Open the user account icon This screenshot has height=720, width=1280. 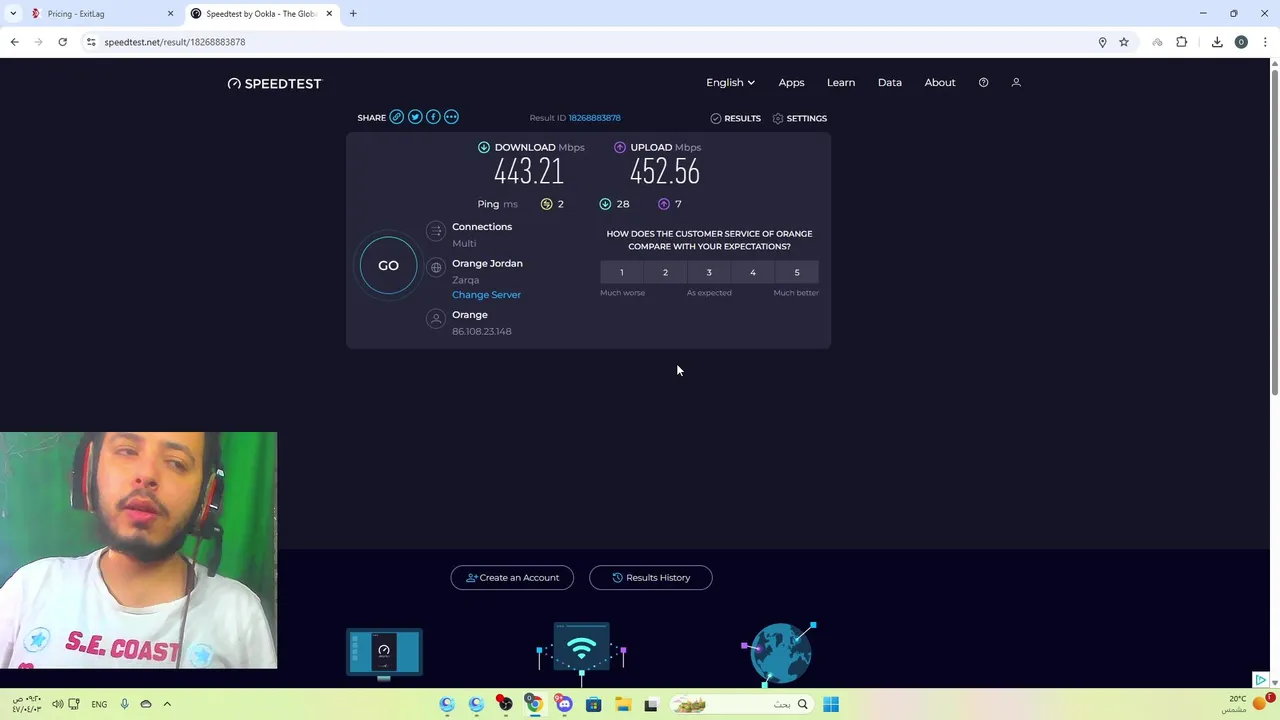(1016, 82)
